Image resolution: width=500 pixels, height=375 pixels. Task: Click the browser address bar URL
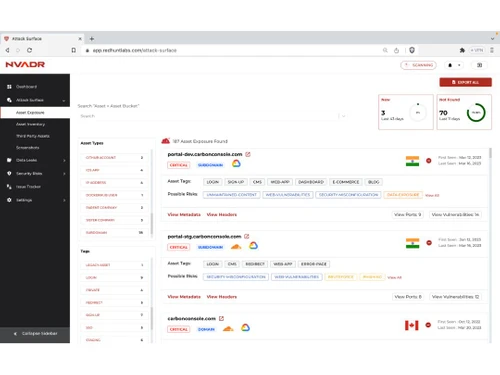tap(135, 50)
